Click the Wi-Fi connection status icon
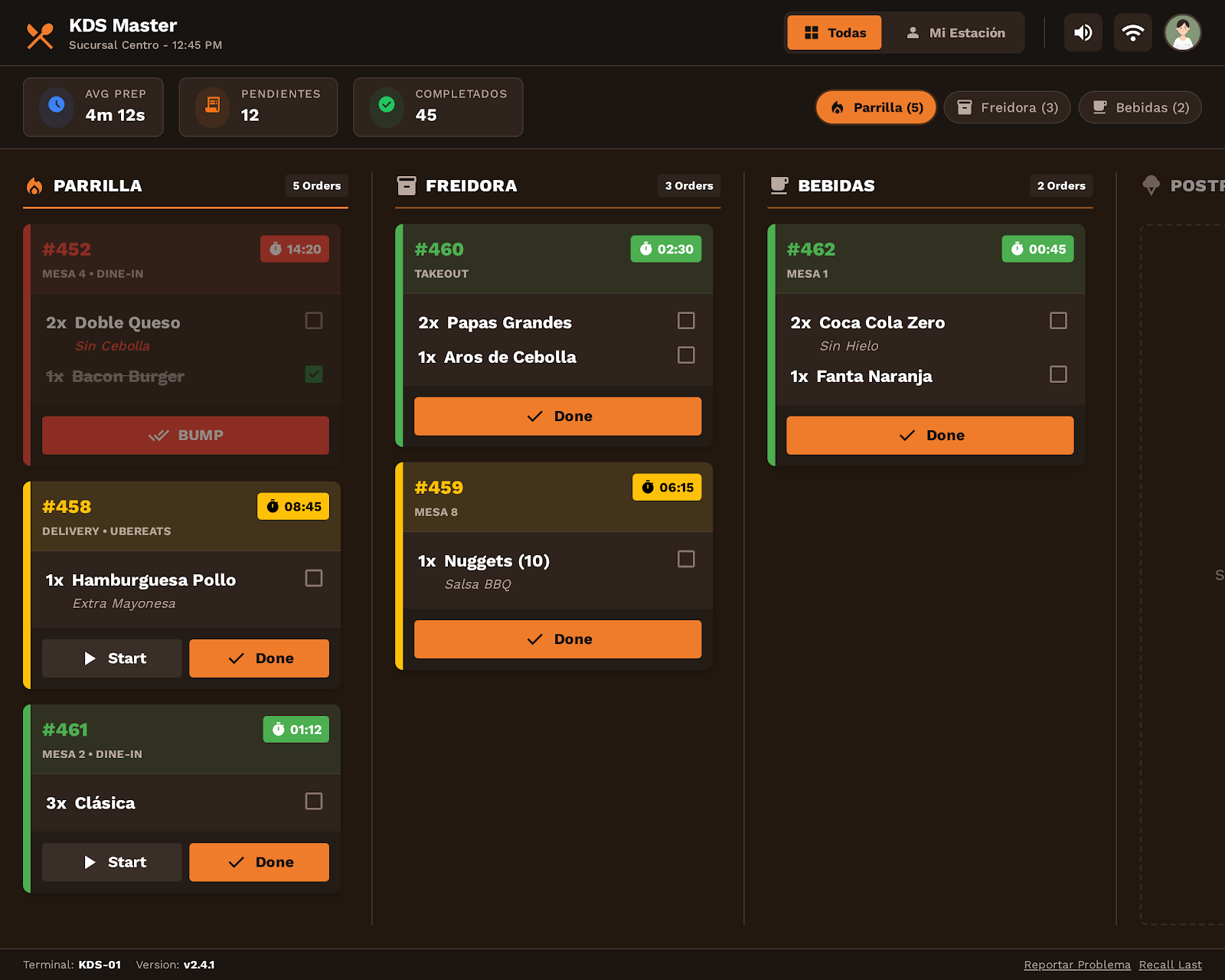Image resolution: width=1225 pixels, height=980 pixels. (1132, 33)
